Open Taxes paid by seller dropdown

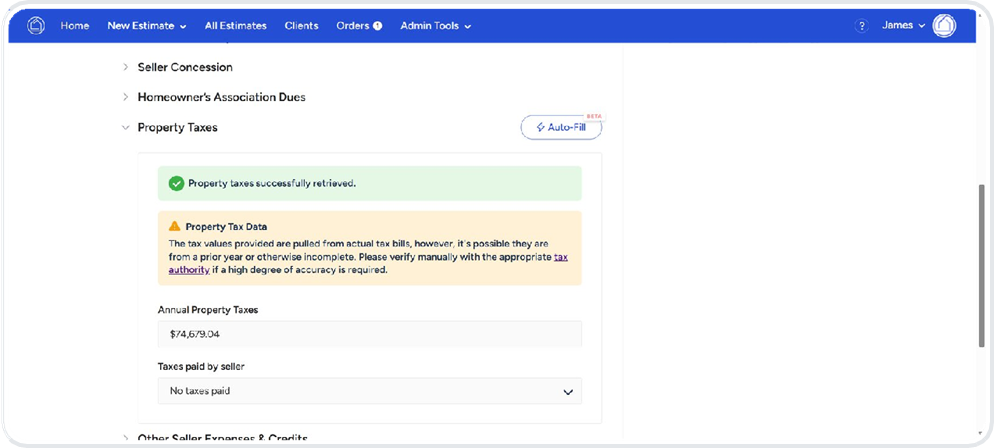pos(369,391)
